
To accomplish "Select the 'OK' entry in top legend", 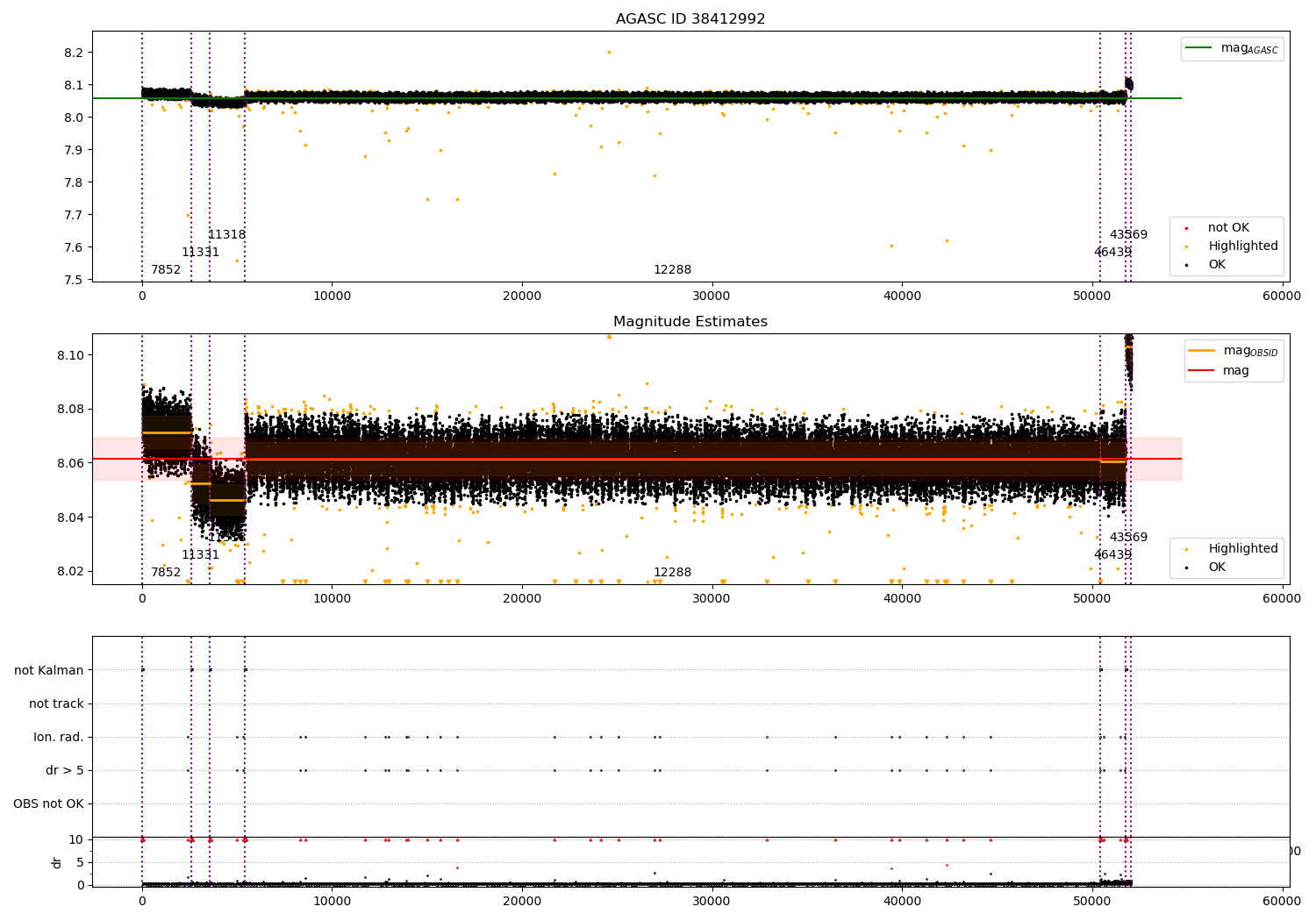I will click(x=1216, y=265).
